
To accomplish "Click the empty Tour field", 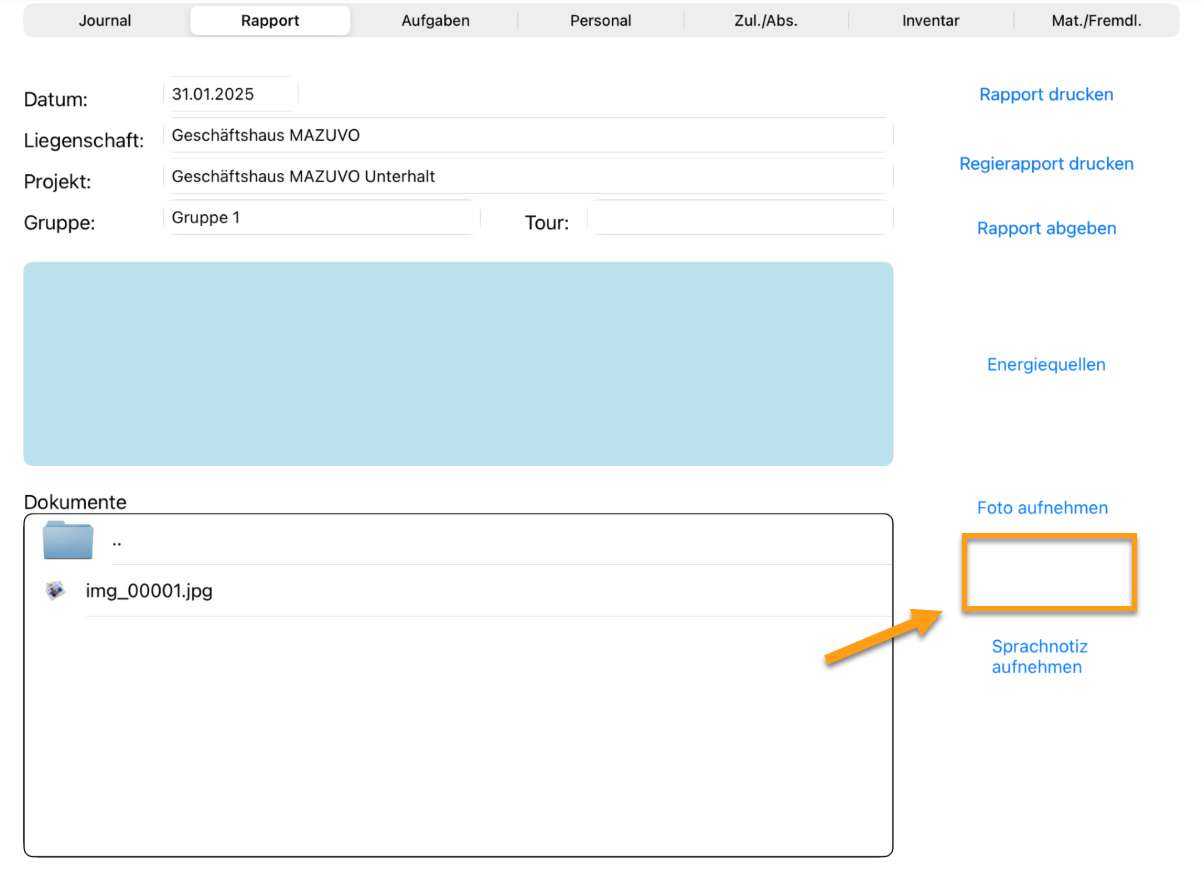I will 740,218.
